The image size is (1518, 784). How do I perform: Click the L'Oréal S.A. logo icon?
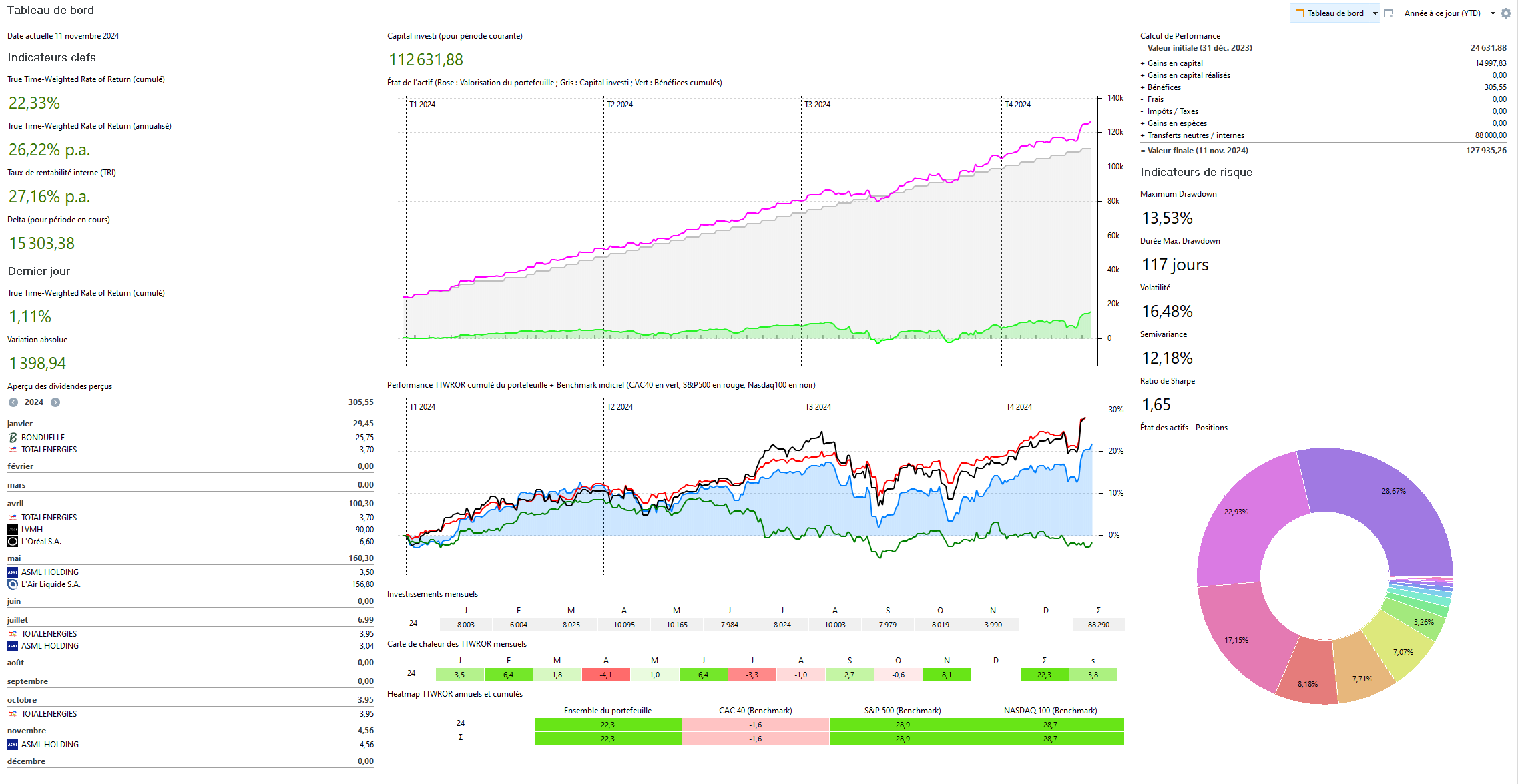pos(13,542)
